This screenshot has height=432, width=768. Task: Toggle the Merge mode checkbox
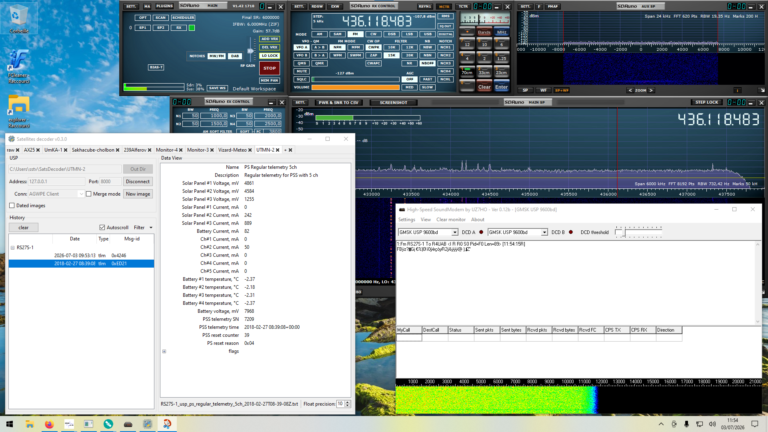pyautogui.click(x=89, y=194)
